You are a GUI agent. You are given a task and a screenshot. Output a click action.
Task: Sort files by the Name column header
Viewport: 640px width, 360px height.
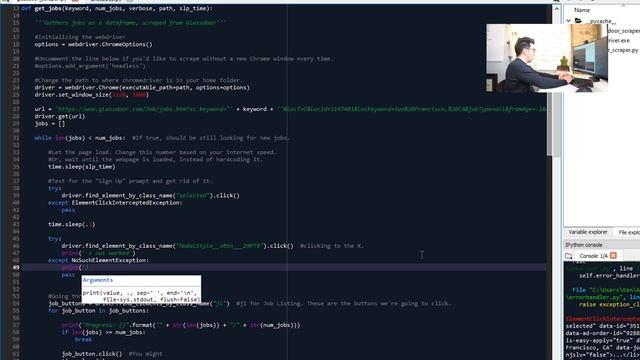(x=582, y=10)
